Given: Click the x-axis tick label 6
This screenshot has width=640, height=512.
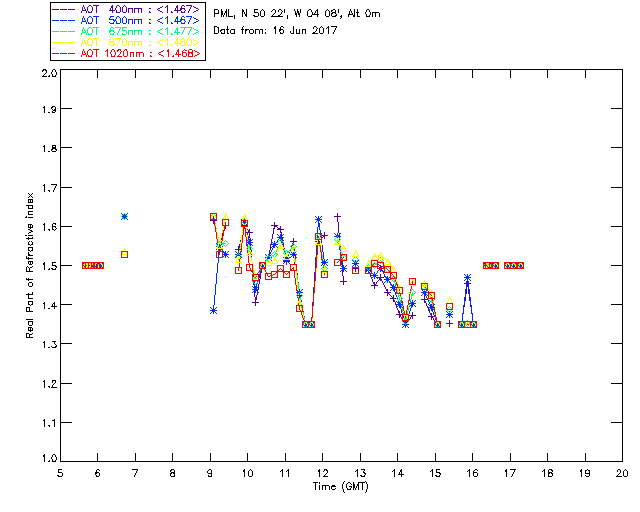Looking at the screenshot, I should coord(98,473).
